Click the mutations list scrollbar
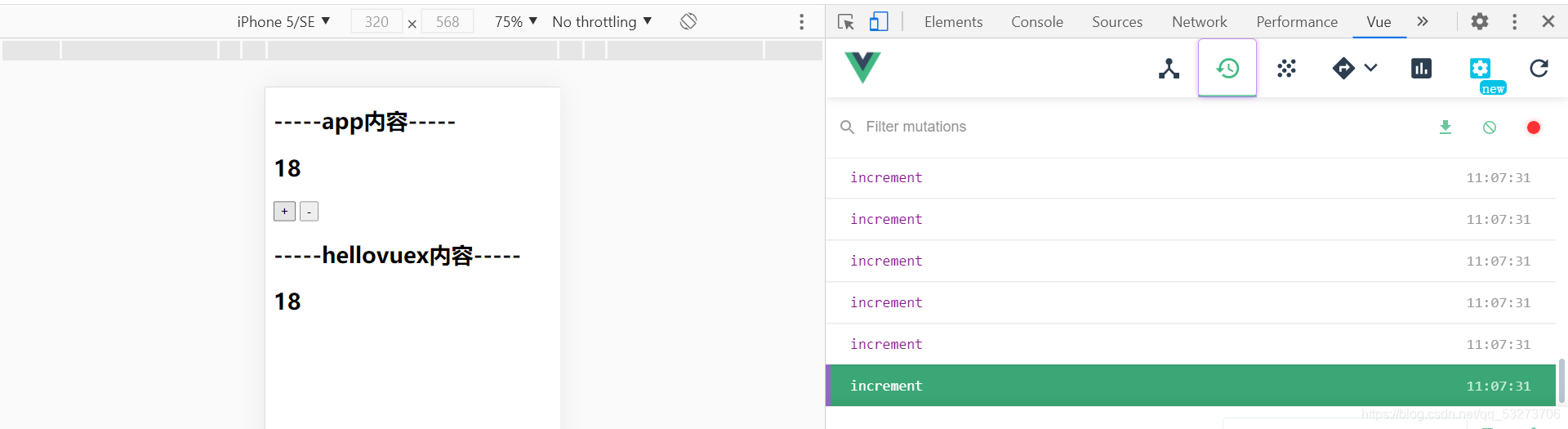Viewport: 1568px width, 429px height. click(x=1561, y=381)
